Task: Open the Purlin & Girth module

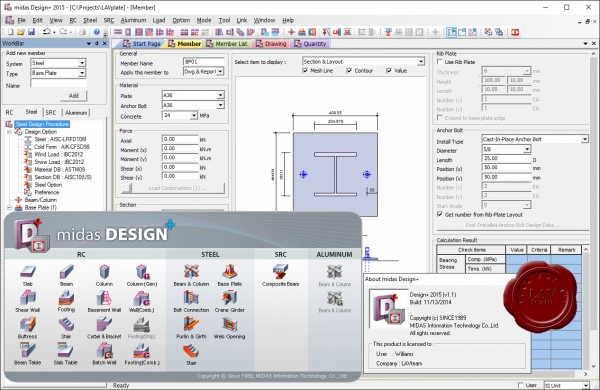Action: (x=191, y=325)
